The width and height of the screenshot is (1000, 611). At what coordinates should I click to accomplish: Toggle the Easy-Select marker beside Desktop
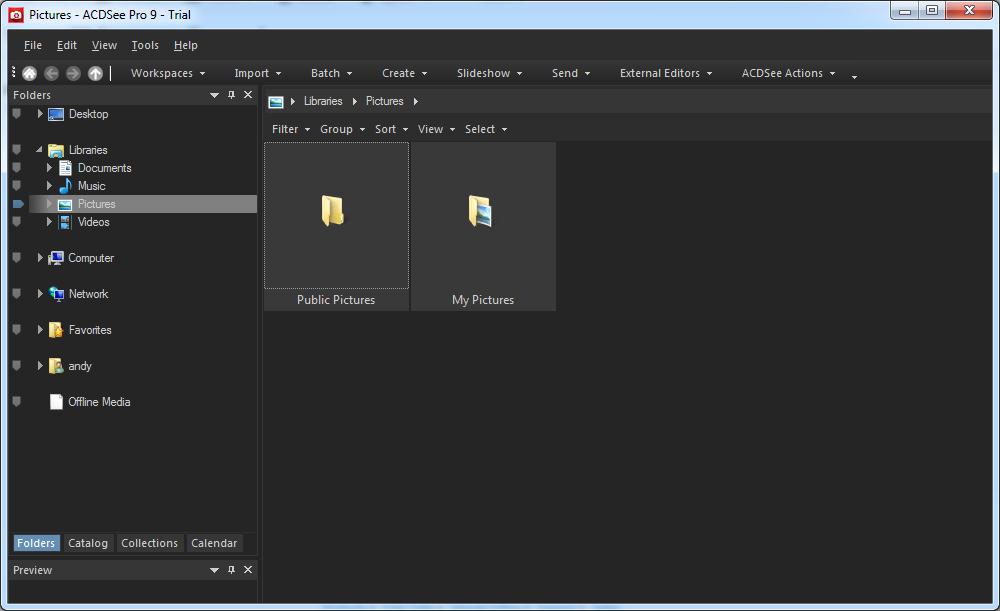coord(16,113)
